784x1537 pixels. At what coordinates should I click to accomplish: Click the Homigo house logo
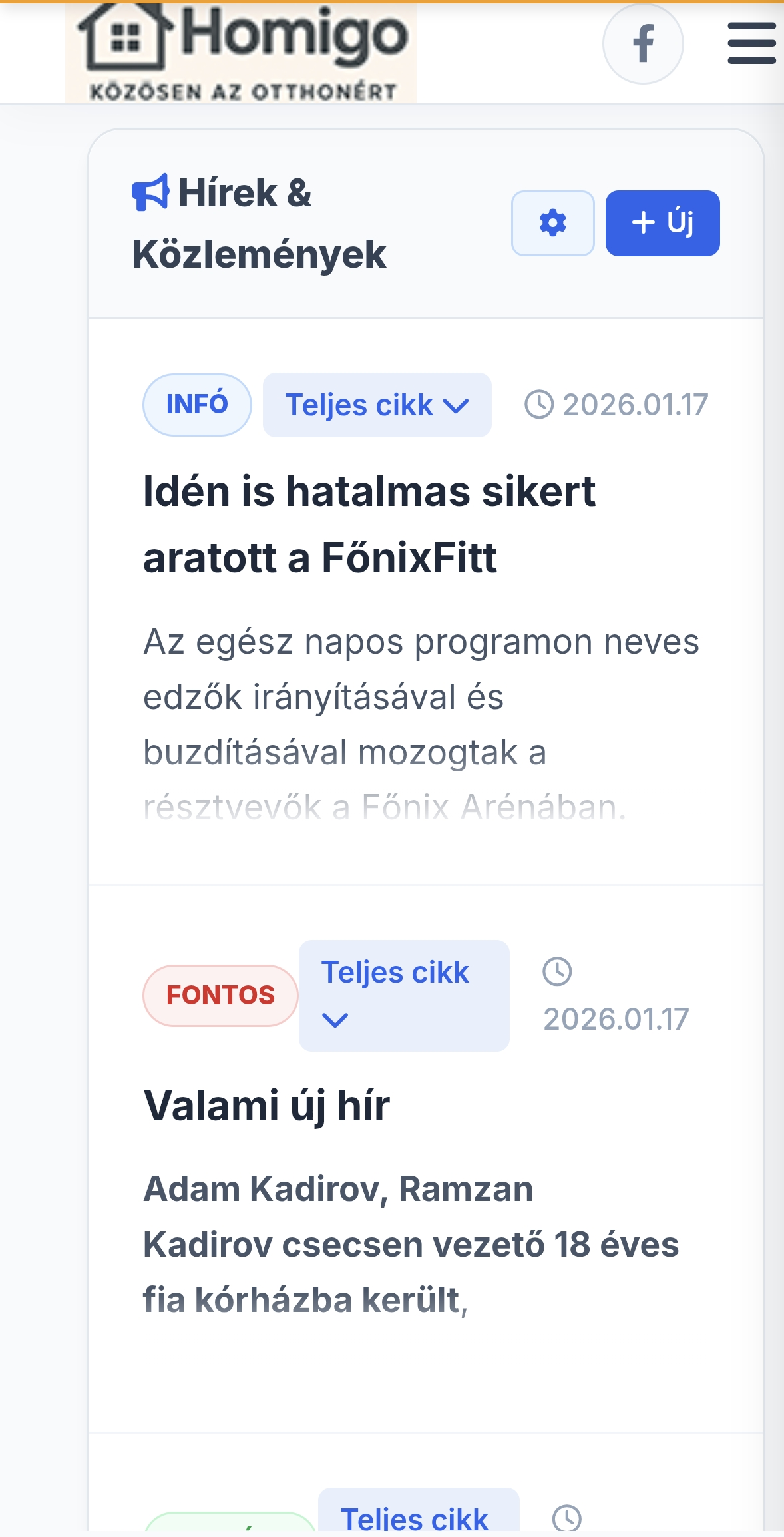[241, 52]
